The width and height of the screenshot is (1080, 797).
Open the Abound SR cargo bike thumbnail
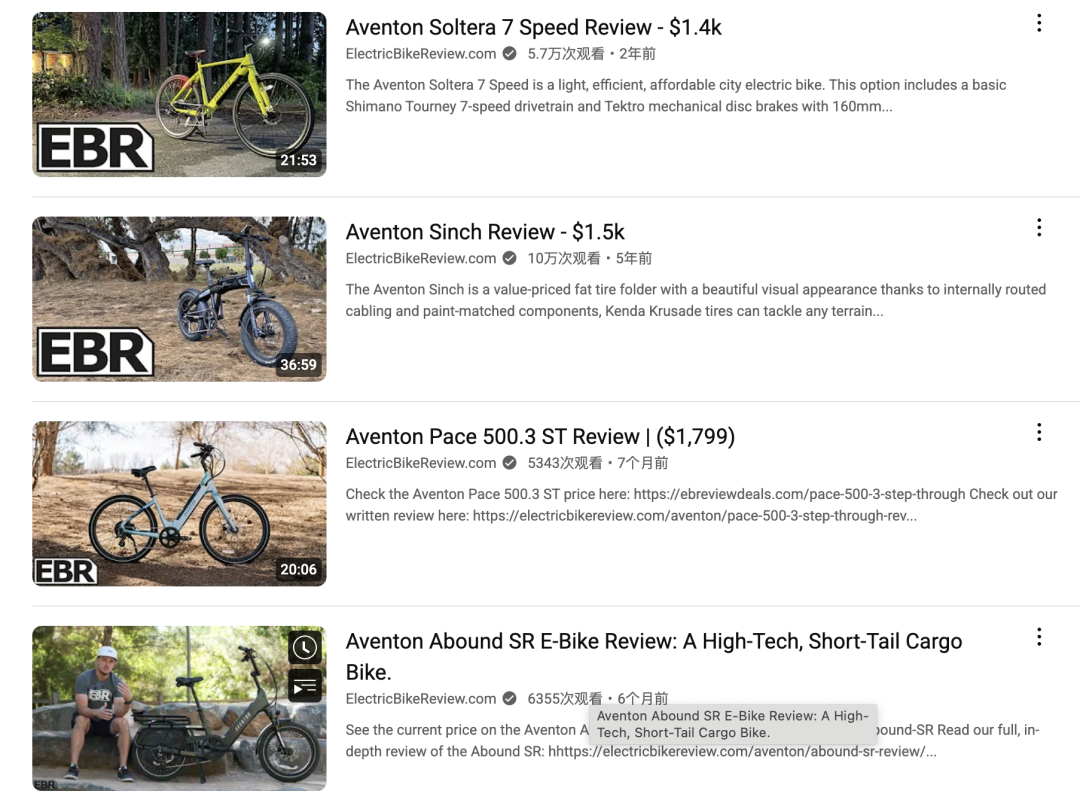tap(179, 708)
